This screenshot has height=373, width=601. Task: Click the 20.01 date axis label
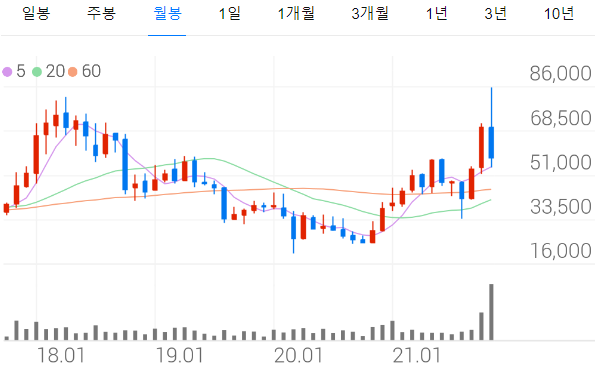click(299, 355)
